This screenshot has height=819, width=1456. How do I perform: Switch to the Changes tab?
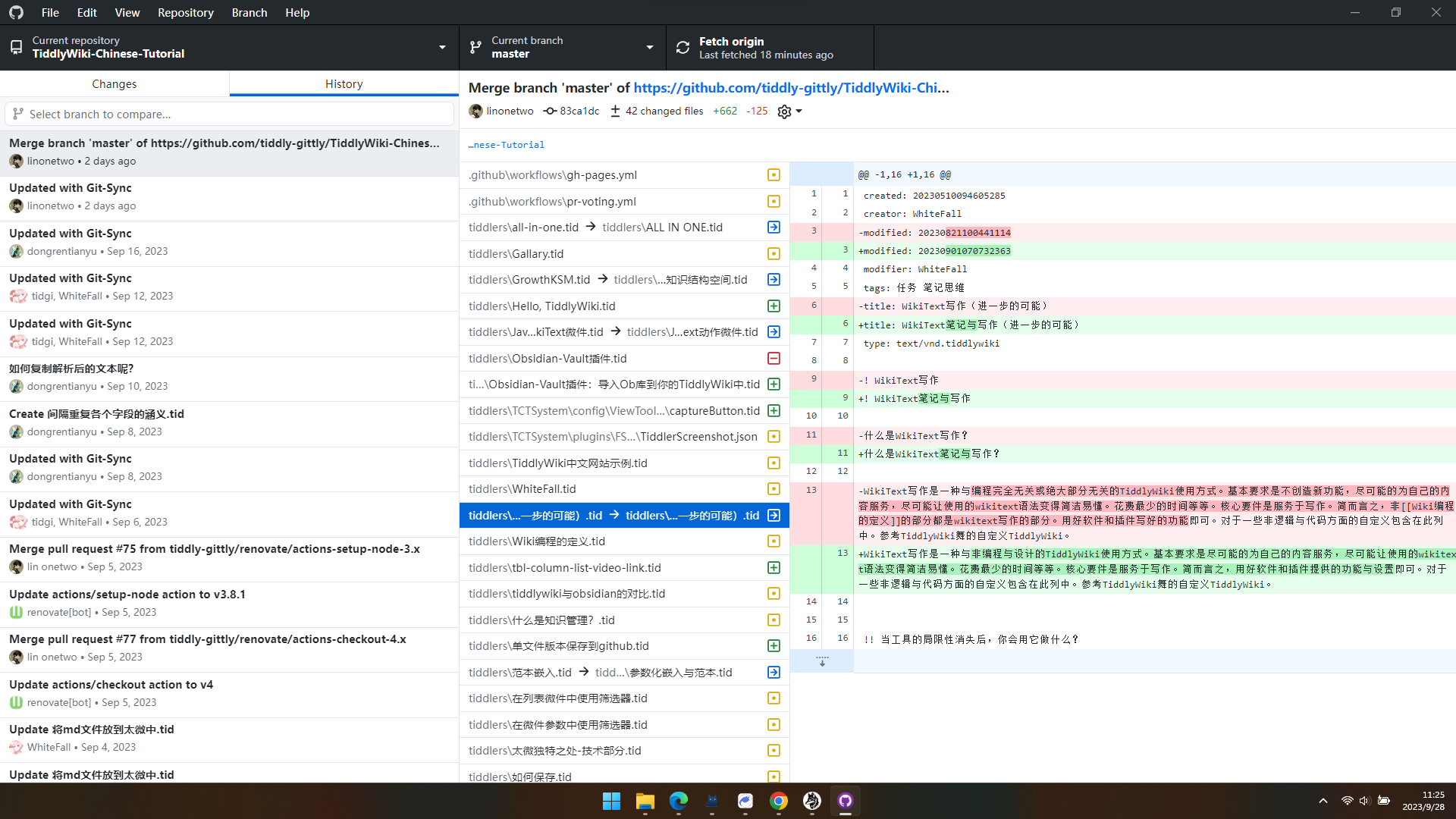115,84
